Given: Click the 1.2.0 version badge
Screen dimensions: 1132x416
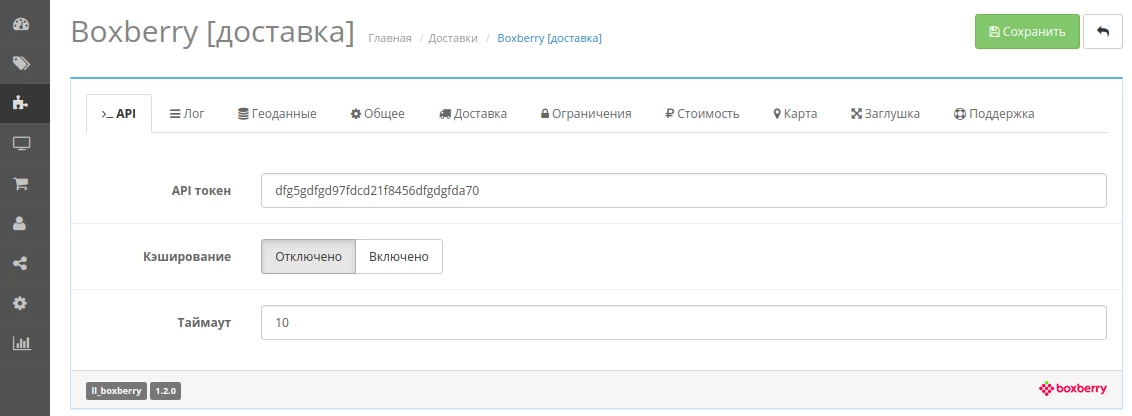Looking at the screenshot, I should pos(165,391).
